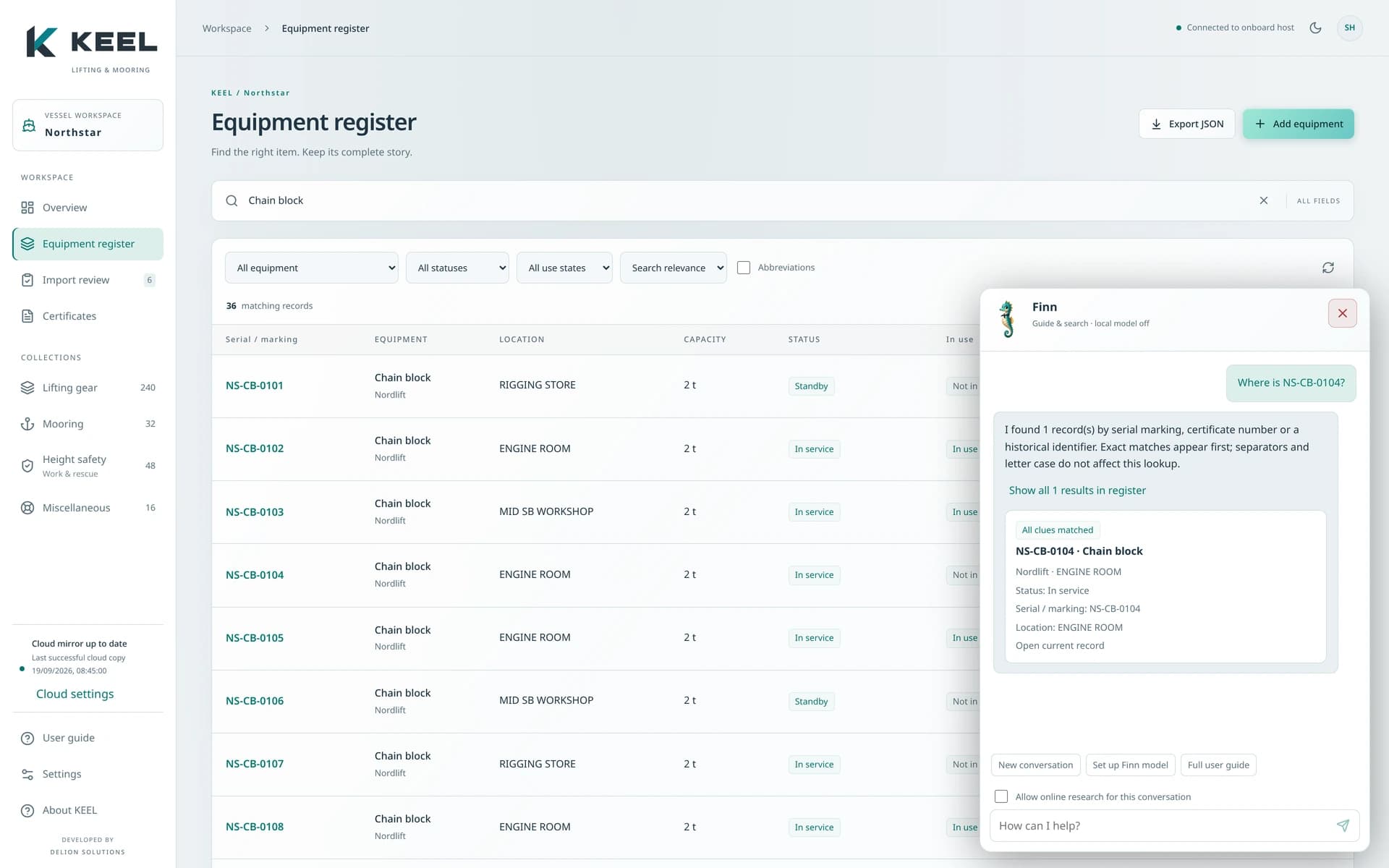Click Show all 1 results in register
Screen dimensions: 1389x868
[1077, 490]
